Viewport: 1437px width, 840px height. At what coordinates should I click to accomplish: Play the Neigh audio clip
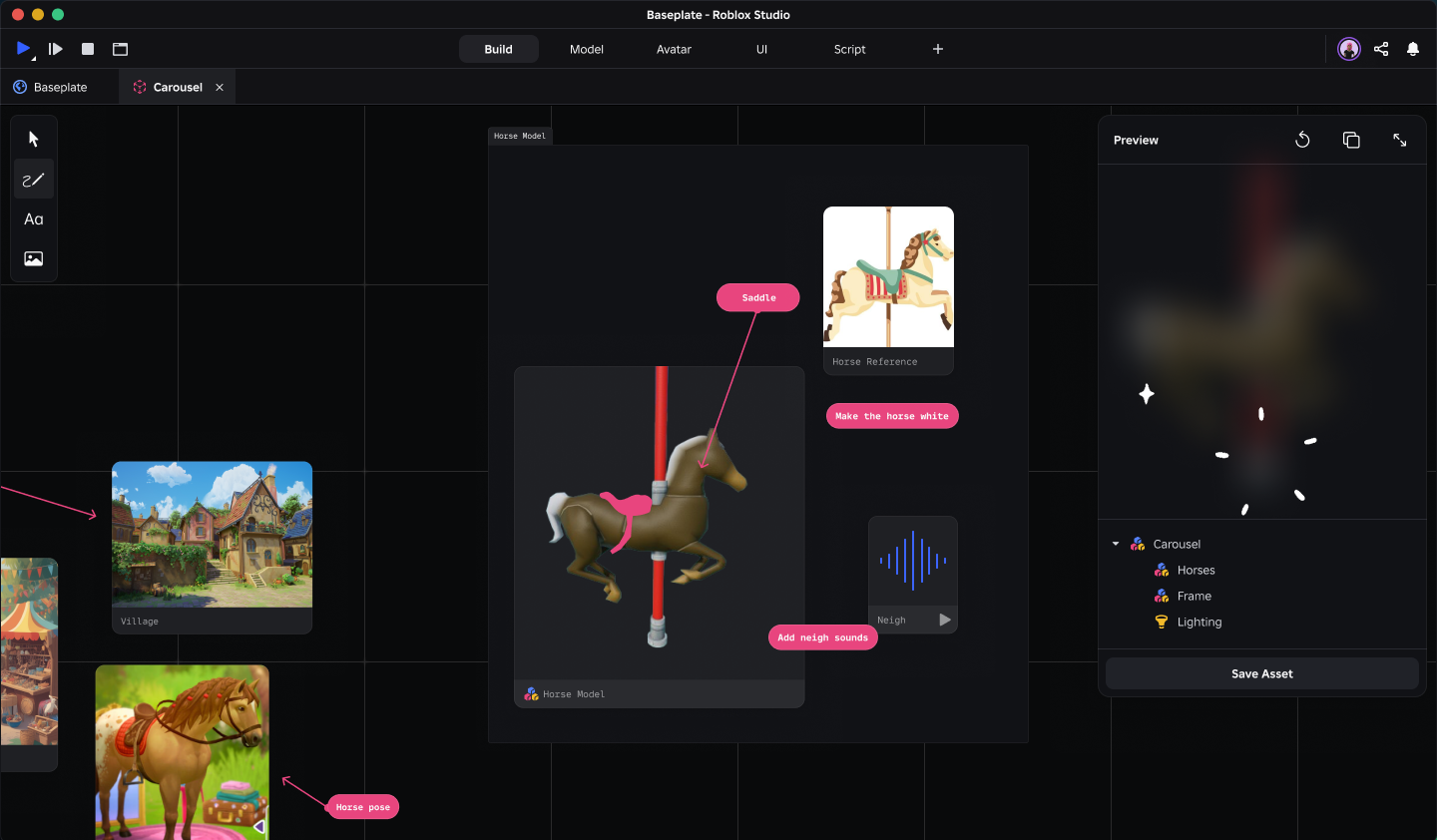pyautogui.click(x=945, y=620)
